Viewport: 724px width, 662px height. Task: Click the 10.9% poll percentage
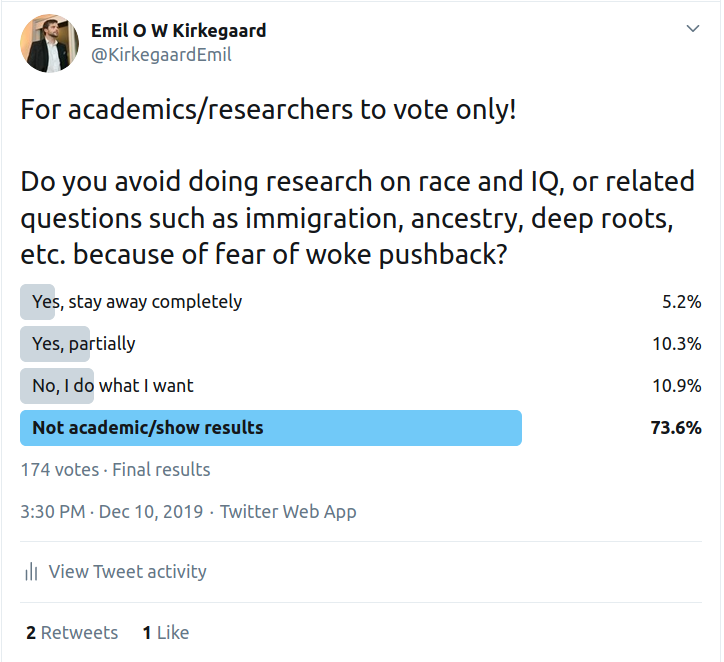(676, 385)
